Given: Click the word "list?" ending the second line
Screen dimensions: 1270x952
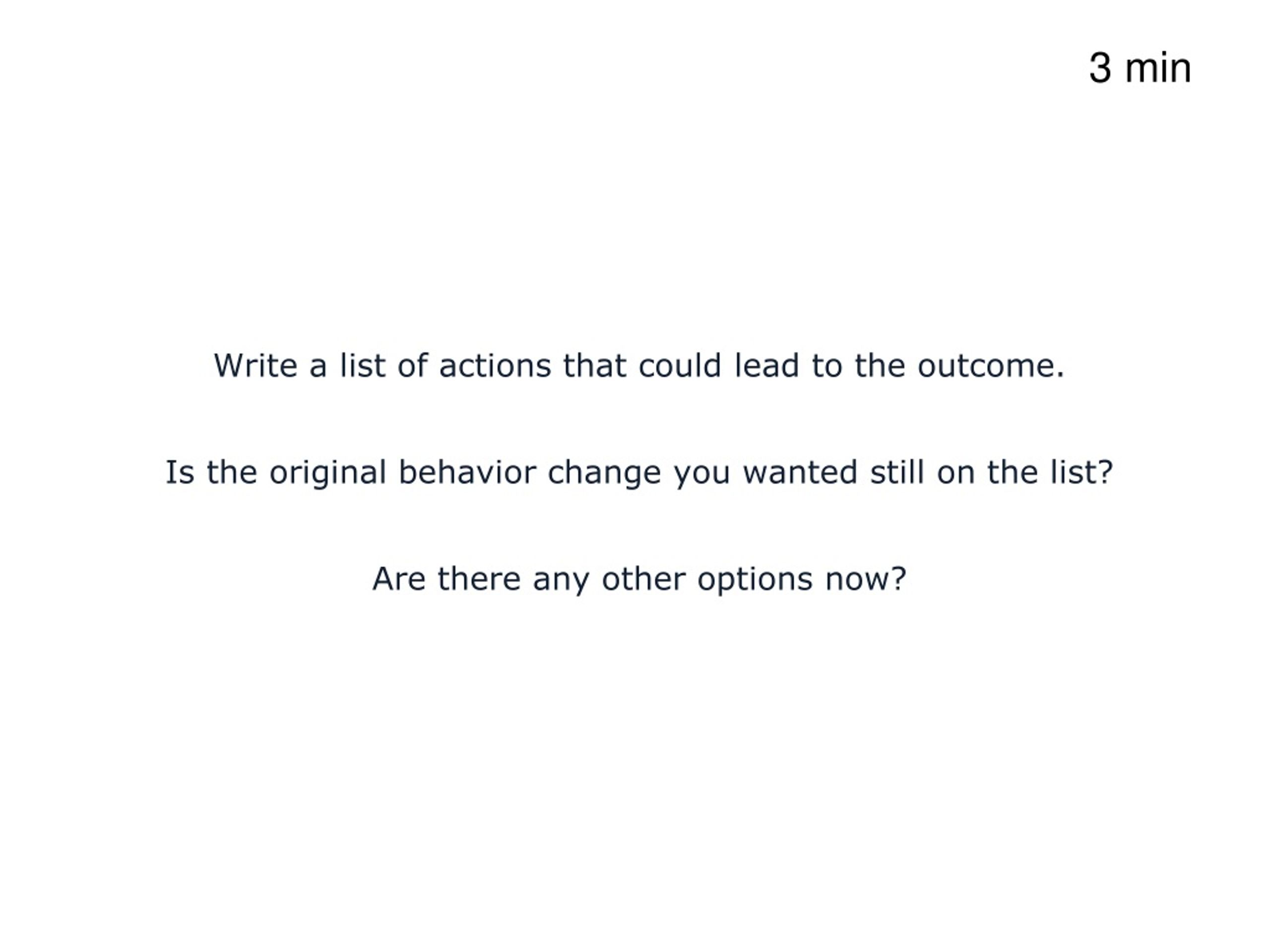Looking at the screenshot, I should (1081, 472).
